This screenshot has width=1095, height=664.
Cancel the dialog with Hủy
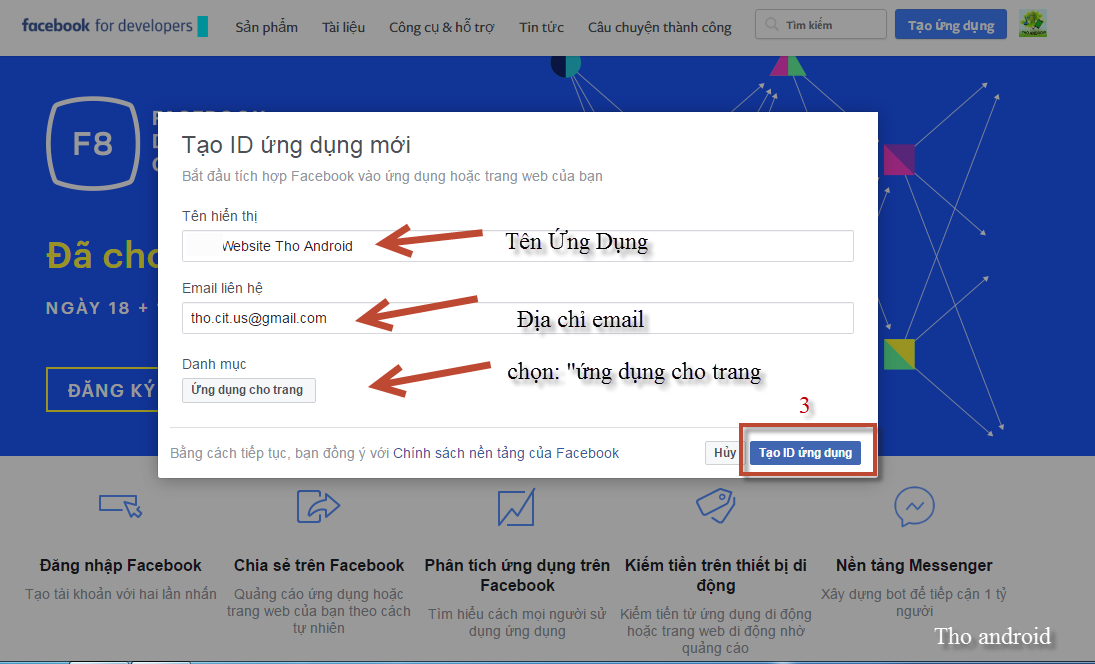pyautogui.click(x=724, y=452)
